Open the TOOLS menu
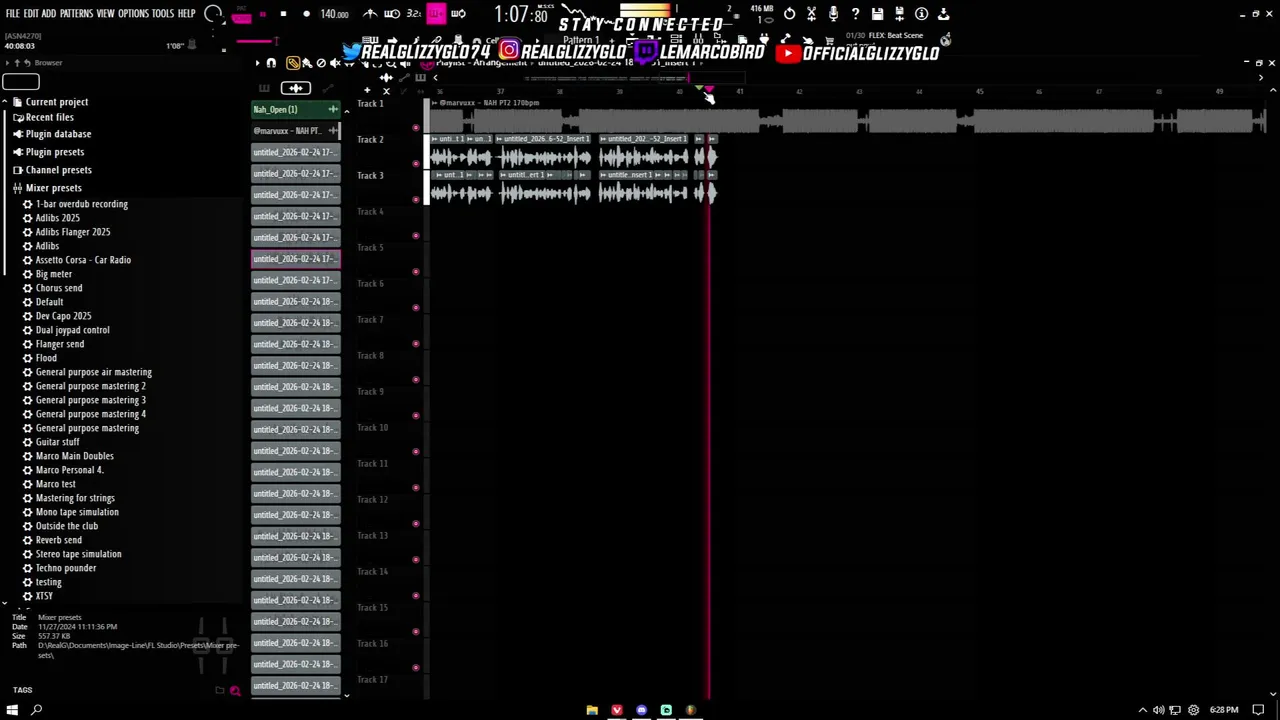This screenshot has width=1280, height=720. pos(163,14)
